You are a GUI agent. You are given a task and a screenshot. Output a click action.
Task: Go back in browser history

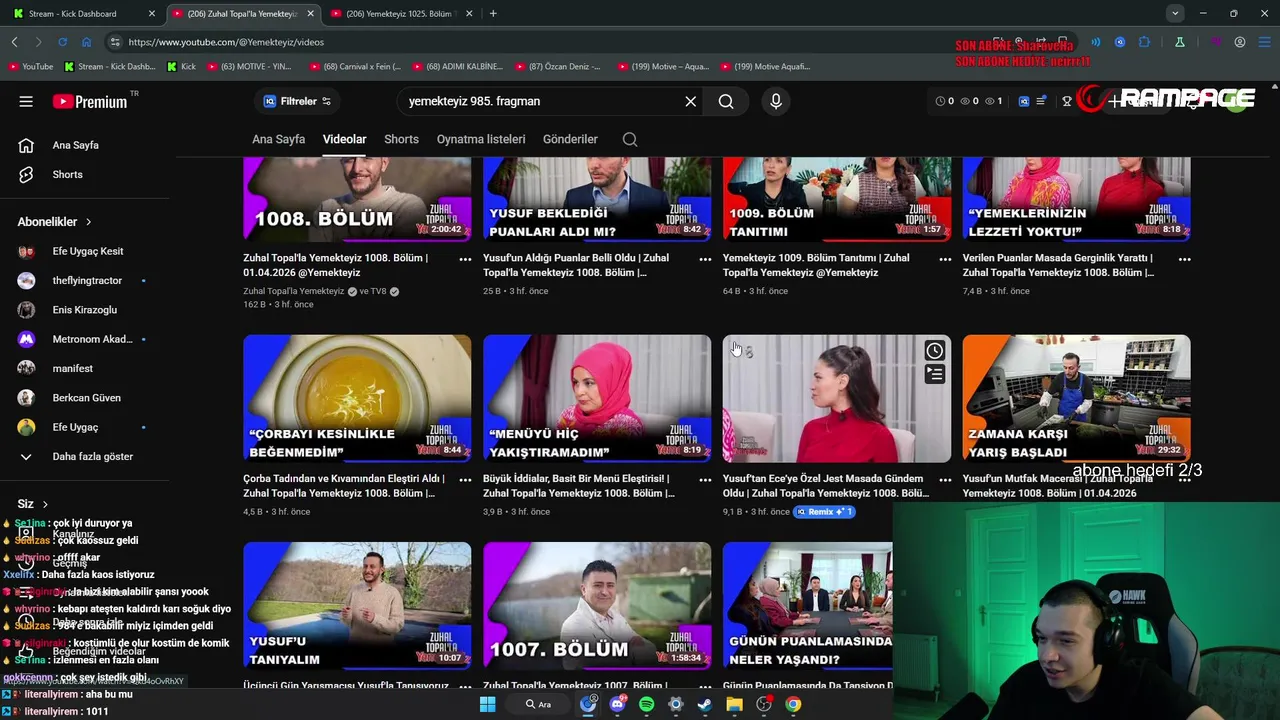[x=14, y=42]
